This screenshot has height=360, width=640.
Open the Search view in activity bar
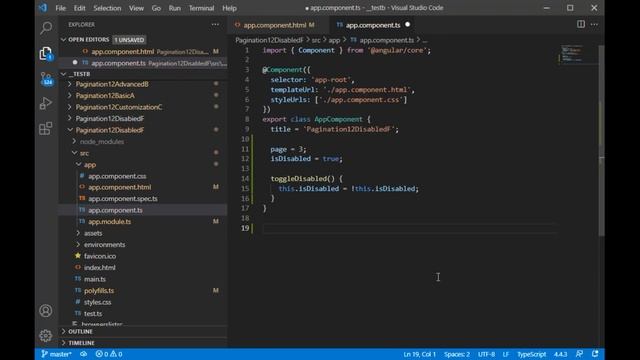46,28
